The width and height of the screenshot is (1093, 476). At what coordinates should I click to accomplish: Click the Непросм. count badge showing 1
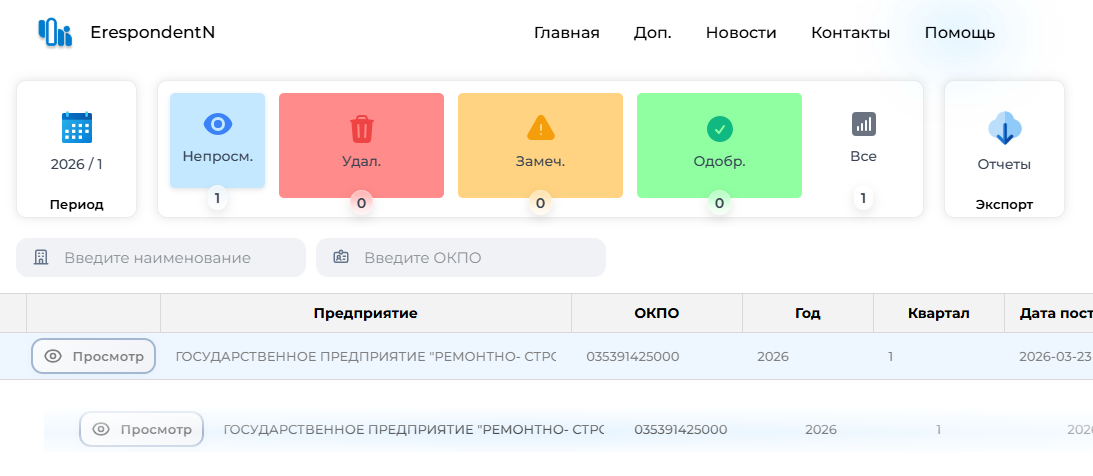(217, 199)
